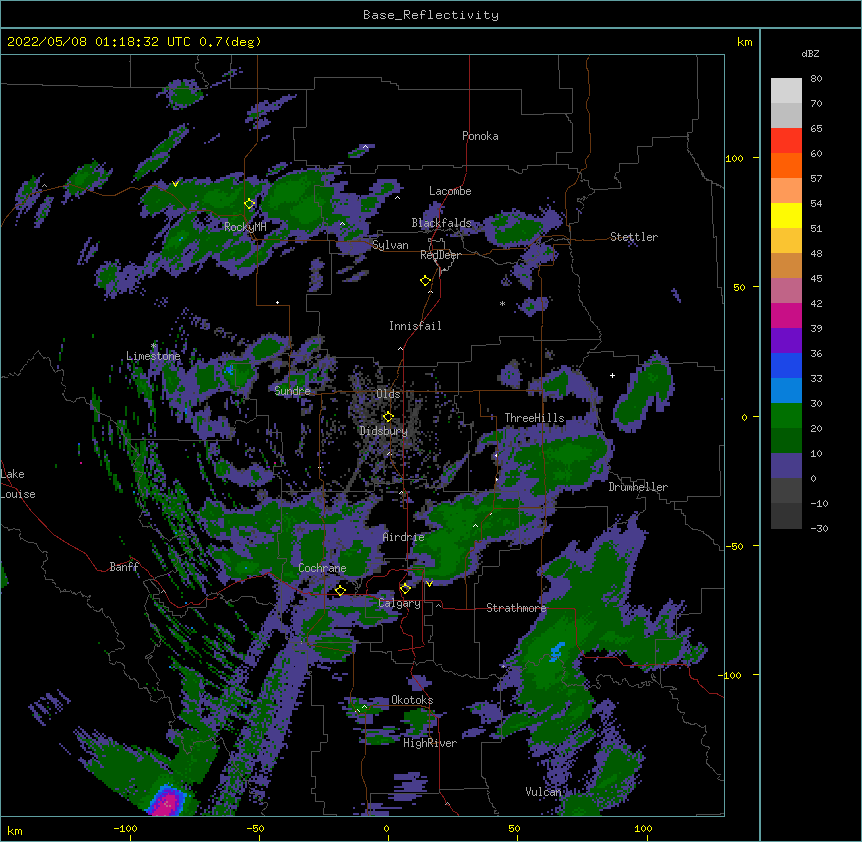Viewport: 862px width, 842px height.
Task: Click the Innisfail town label
Action: (x=415, y=326)
